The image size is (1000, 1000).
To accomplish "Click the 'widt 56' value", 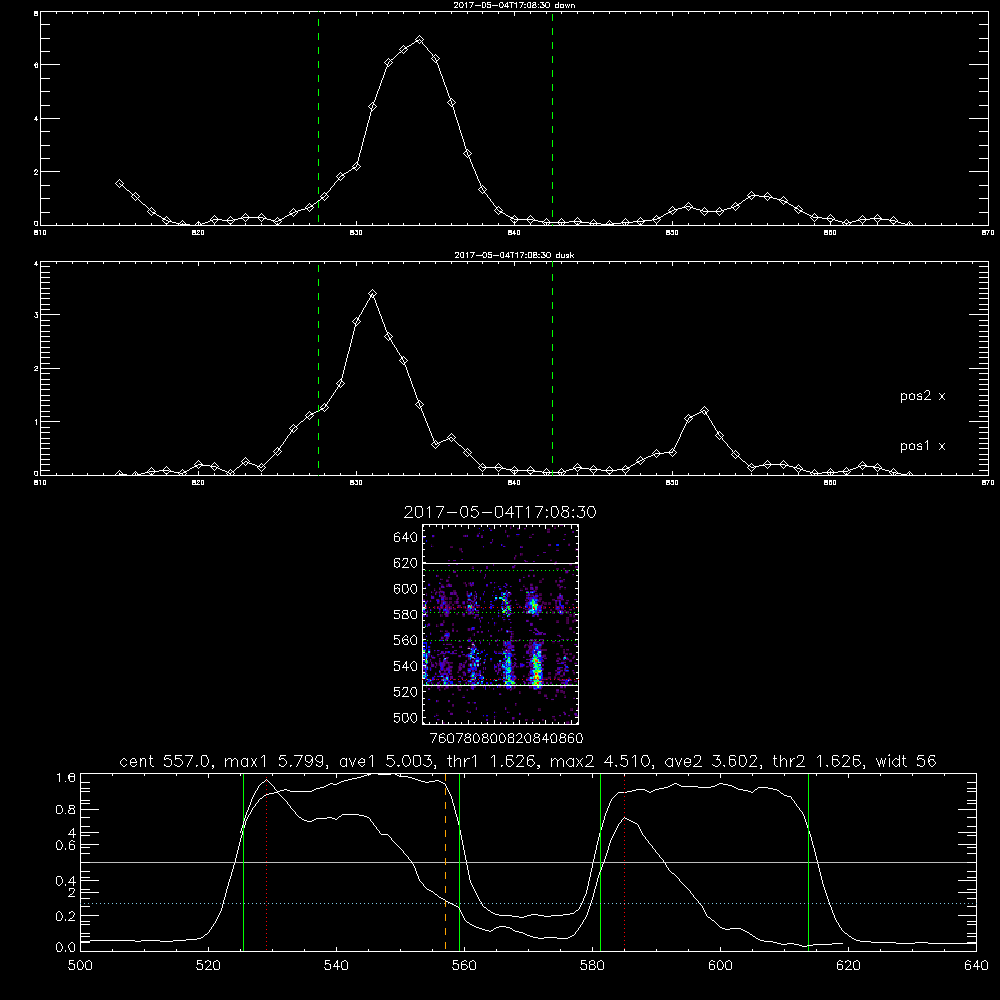I will tap(906, 761).
